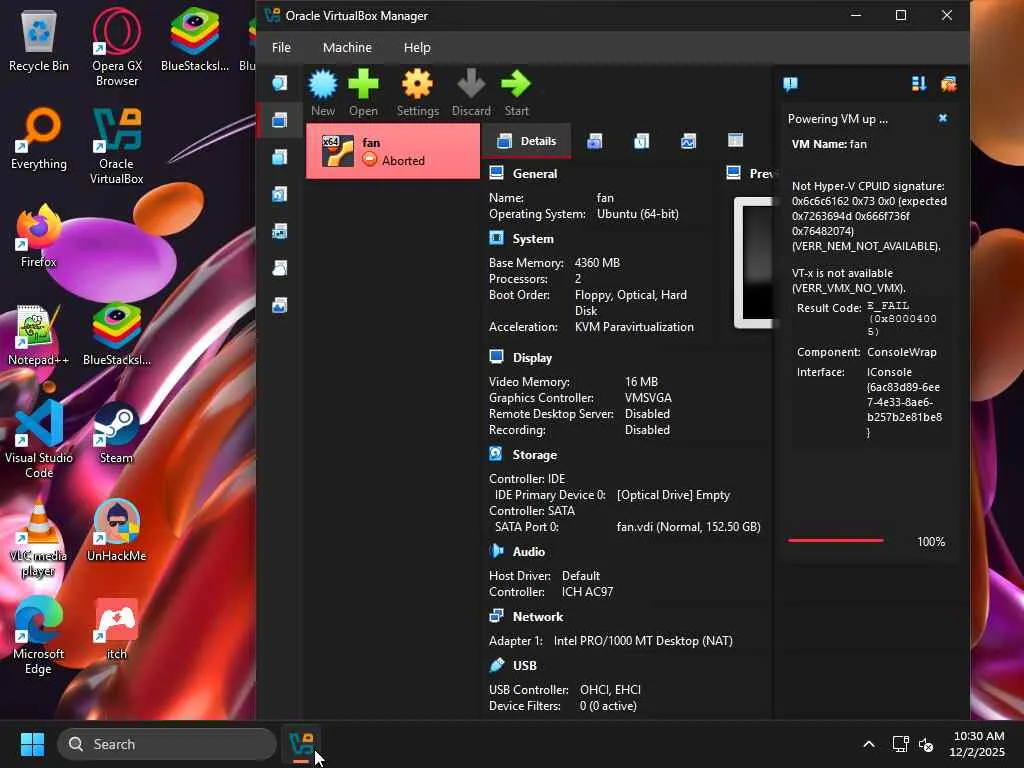Image resolution: width=1024 pixels, height=768 pixels.
Task: Select the UnHackMe desktop shortcut
Action: click(x=117, y=530)
